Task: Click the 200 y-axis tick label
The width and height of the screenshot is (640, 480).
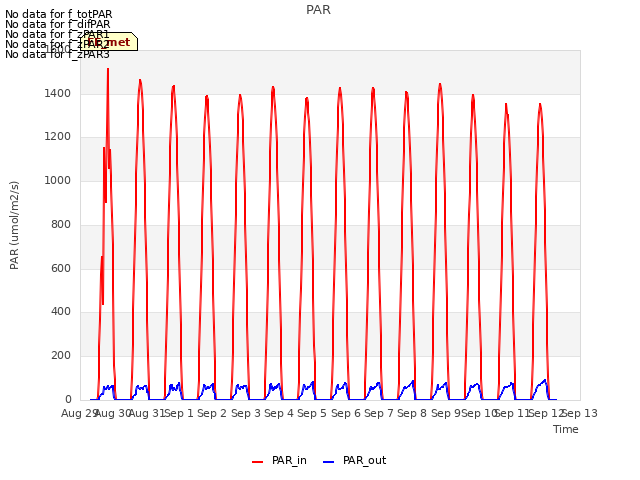Action: 61,356
